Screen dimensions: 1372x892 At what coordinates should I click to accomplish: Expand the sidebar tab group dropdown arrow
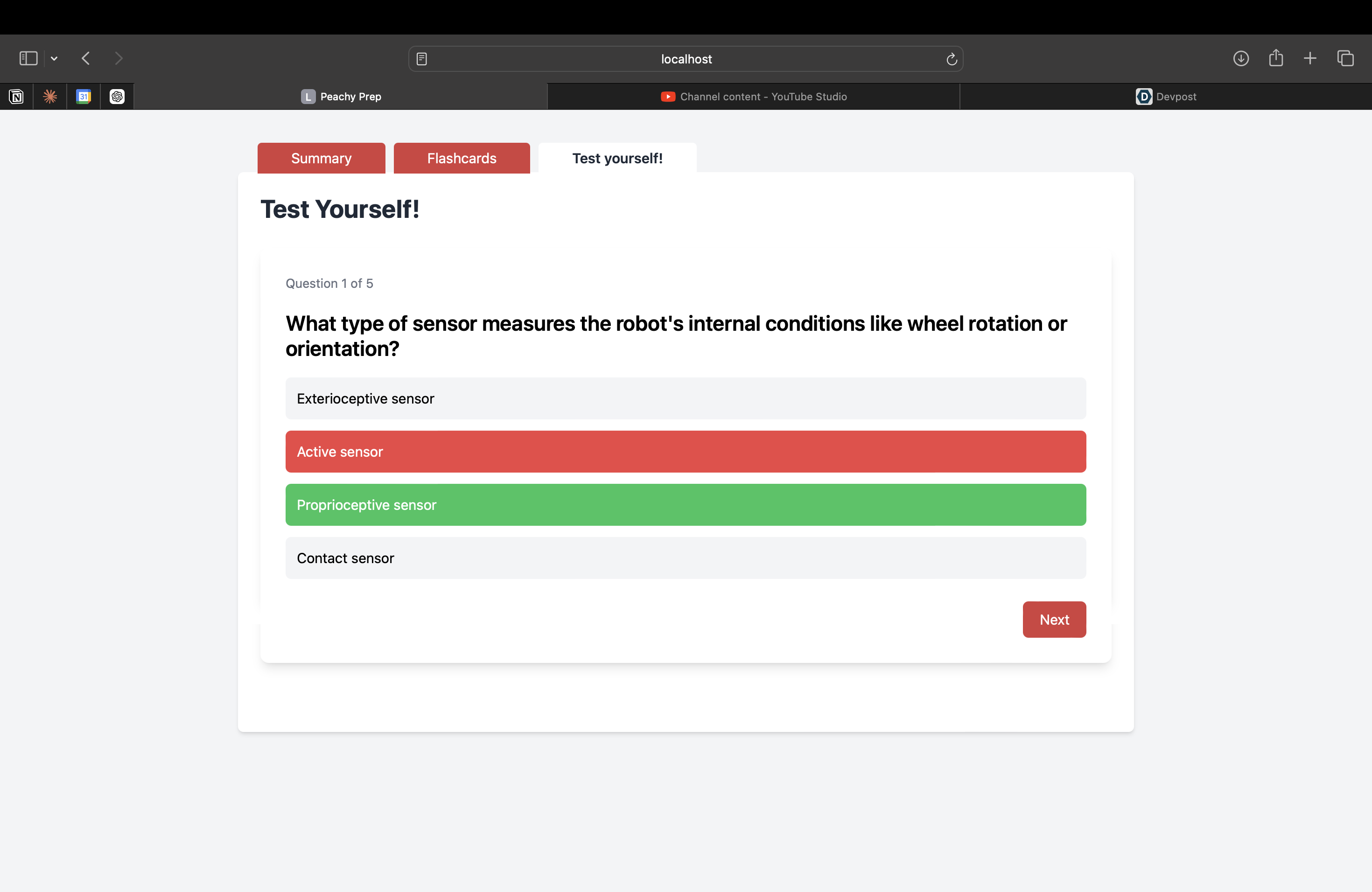(x=54, y=58)
